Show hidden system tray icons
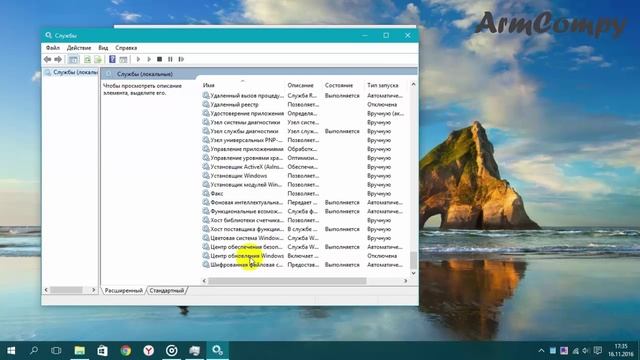640x360 pixels. coord(541,351)
